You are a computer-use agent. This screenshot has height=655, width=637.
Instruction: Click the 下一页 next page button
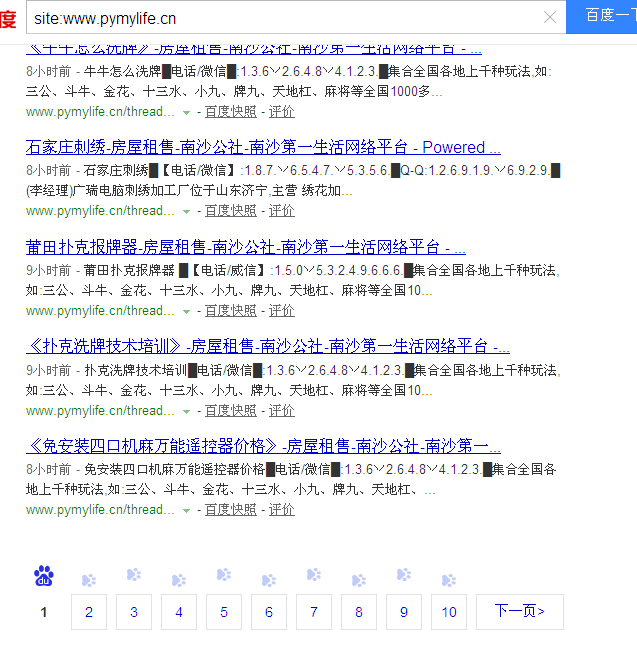point(520,612)
